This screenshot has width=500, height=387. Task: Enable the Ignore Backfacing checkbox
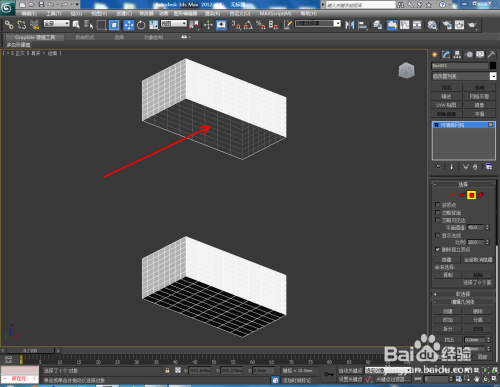point(438,212)
